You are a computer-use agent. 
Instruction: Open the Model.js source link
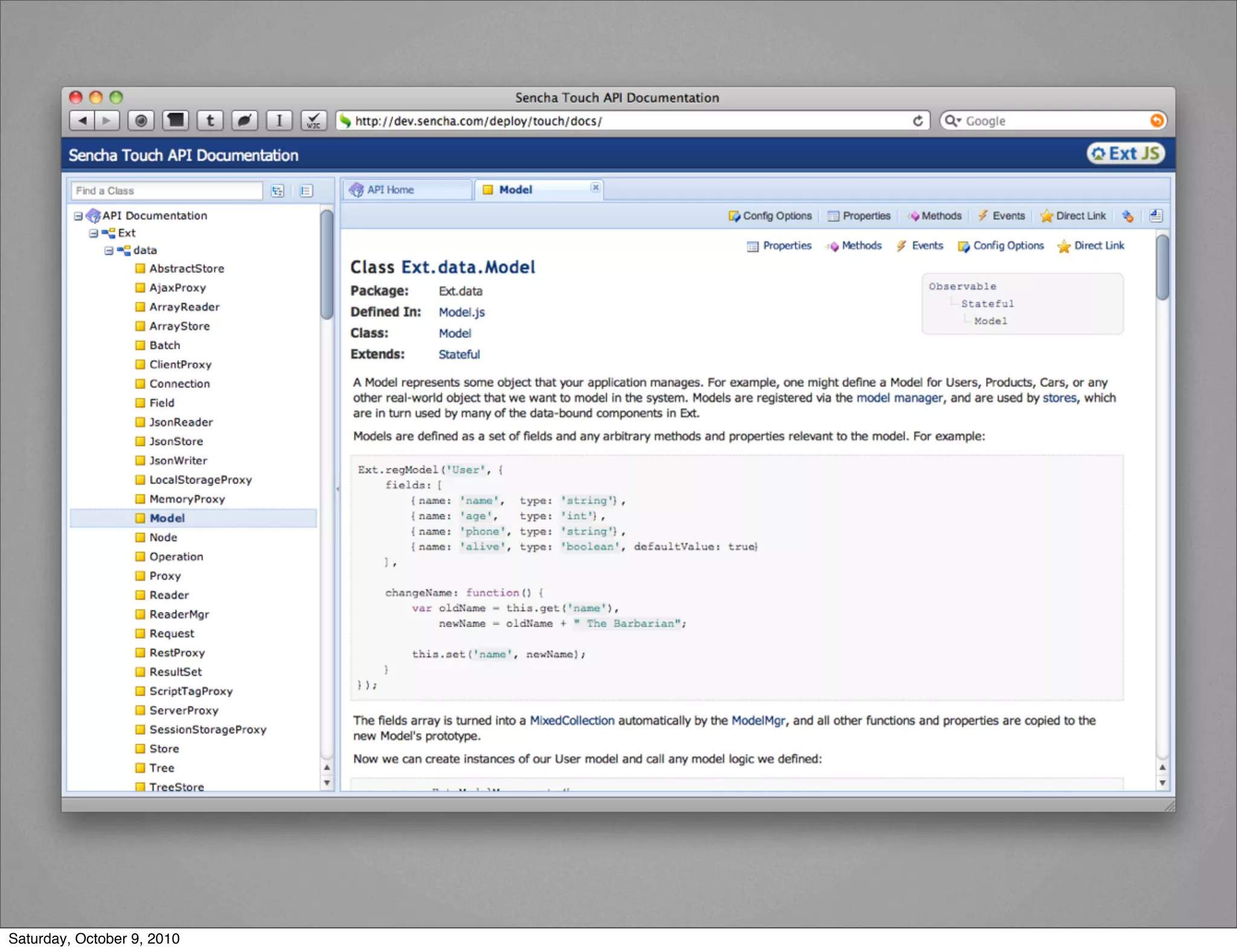(461, 312)
